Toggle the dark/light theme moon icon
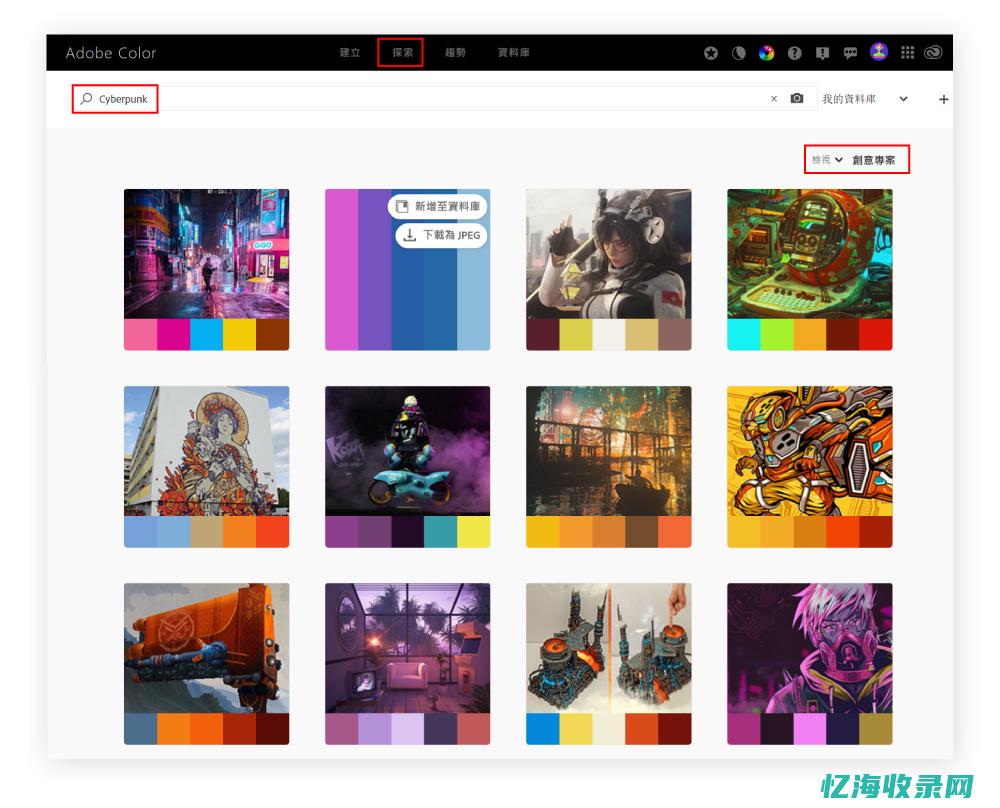This screenshot has height=808, width=1000. [739, 53]
